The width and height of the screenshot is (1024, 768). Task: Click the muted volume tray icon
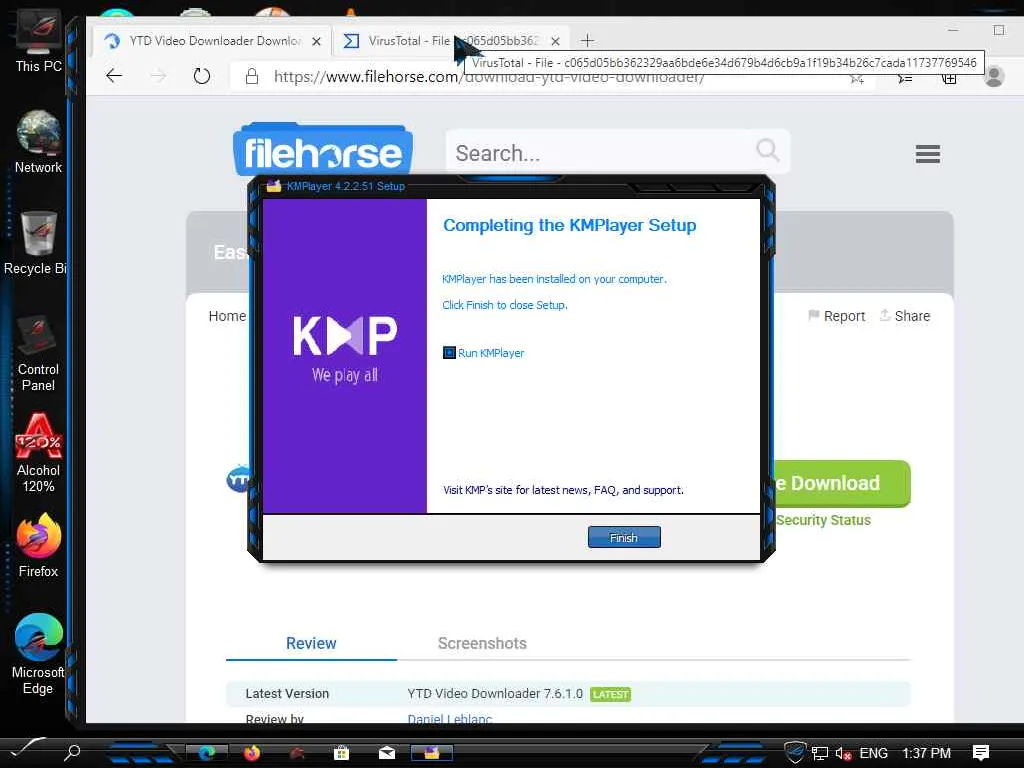843,754
